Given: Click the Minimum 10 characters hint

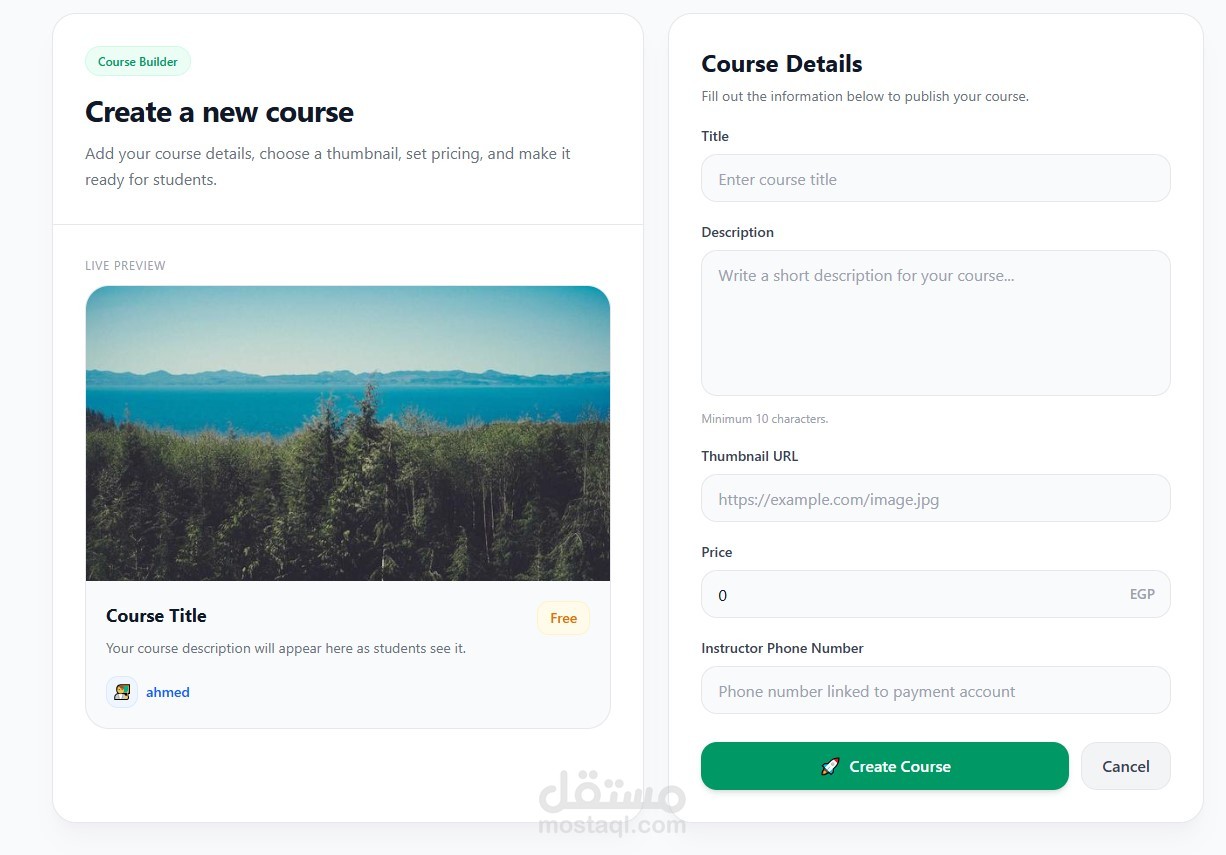Looking at the screenshot, I should pyautogui.click(x=765, y=419).
